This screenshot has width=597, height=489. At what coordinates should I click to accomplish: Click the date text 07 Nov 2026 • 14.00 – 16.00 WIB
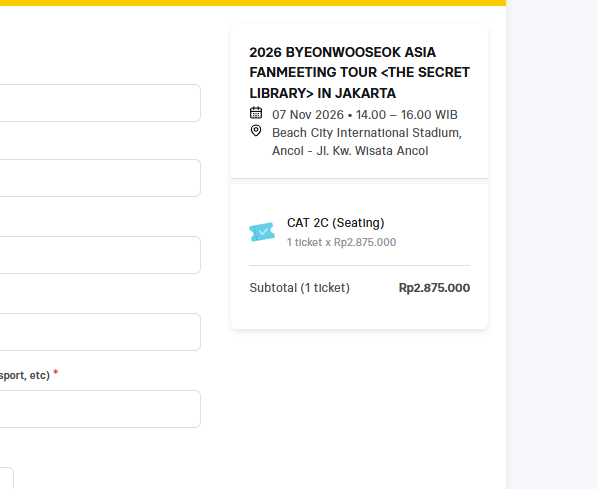365,115
